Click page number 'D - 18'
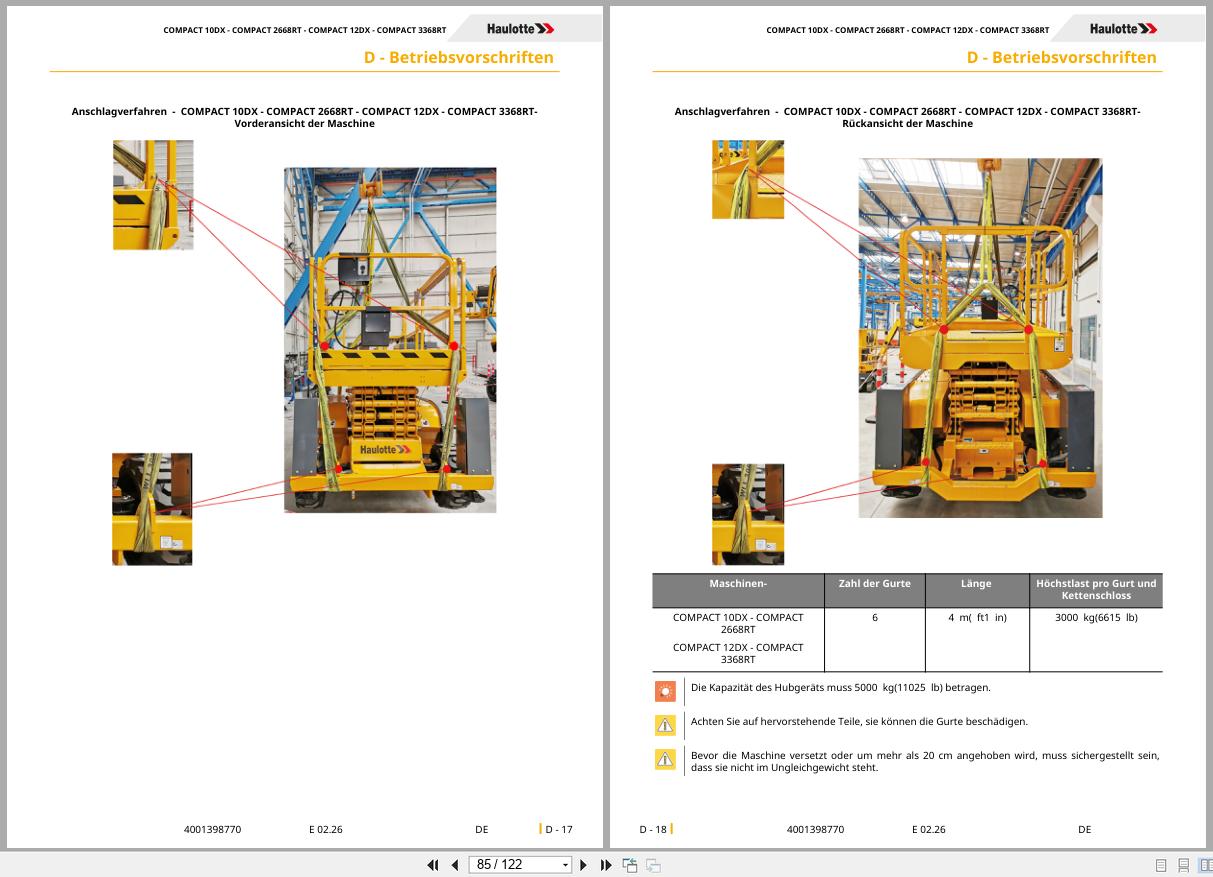Viewport: 1213px width, 877px height. coord(653,830)
